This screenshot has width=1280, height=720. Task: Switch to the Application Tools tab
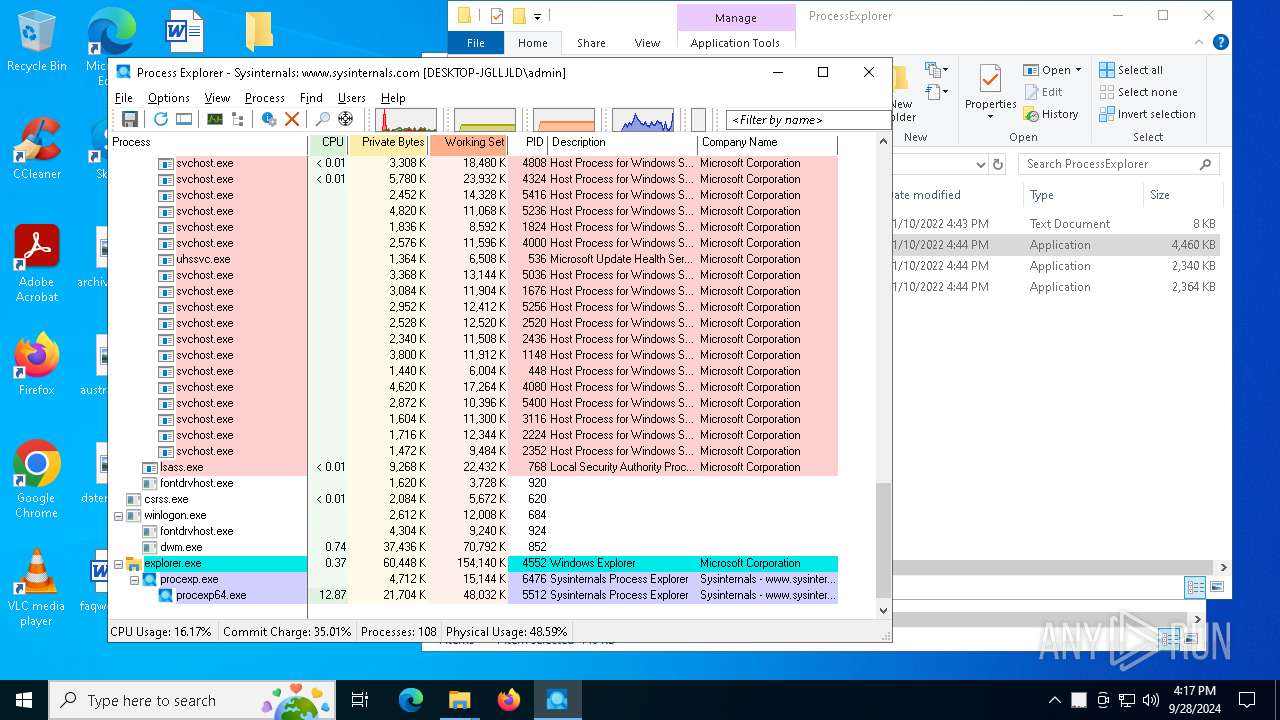[x=735, y=43]
